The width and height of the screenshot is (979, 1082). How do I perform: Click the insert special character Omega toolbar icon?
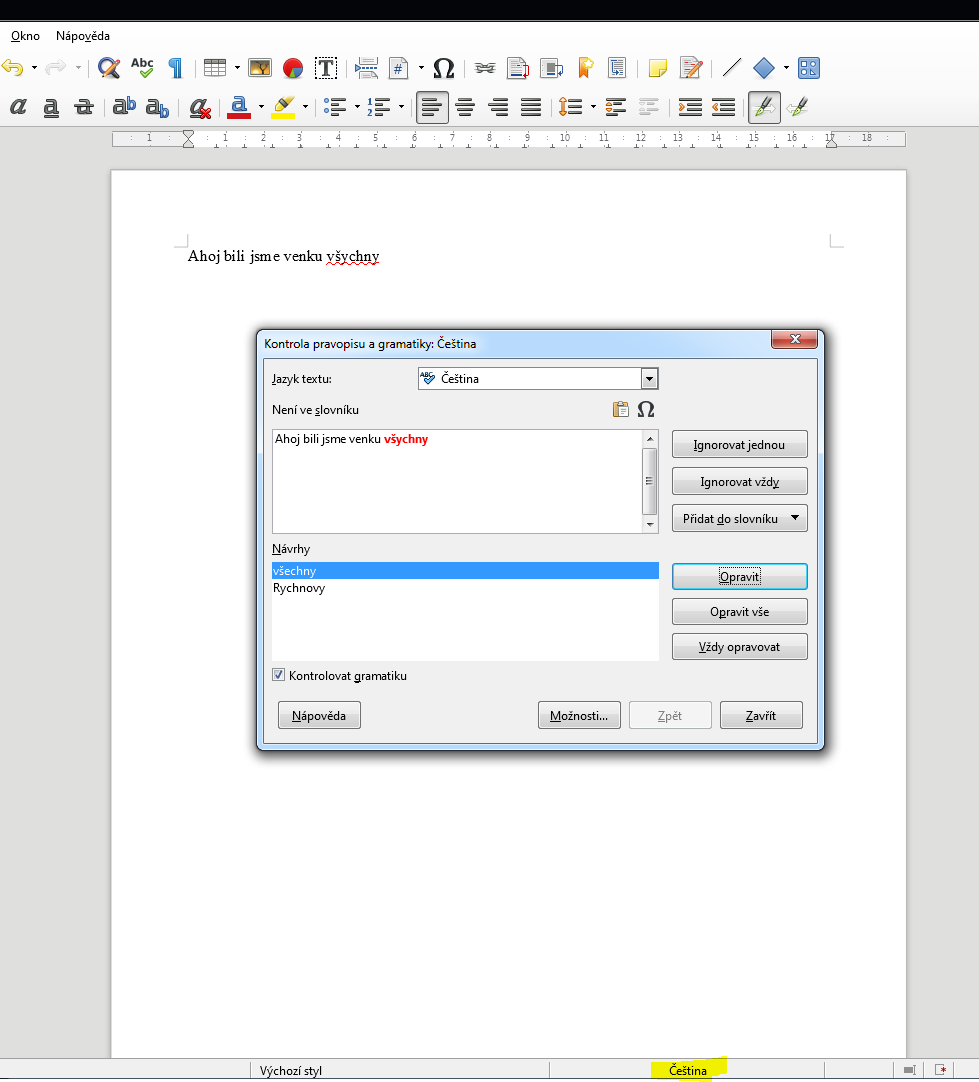444,68
